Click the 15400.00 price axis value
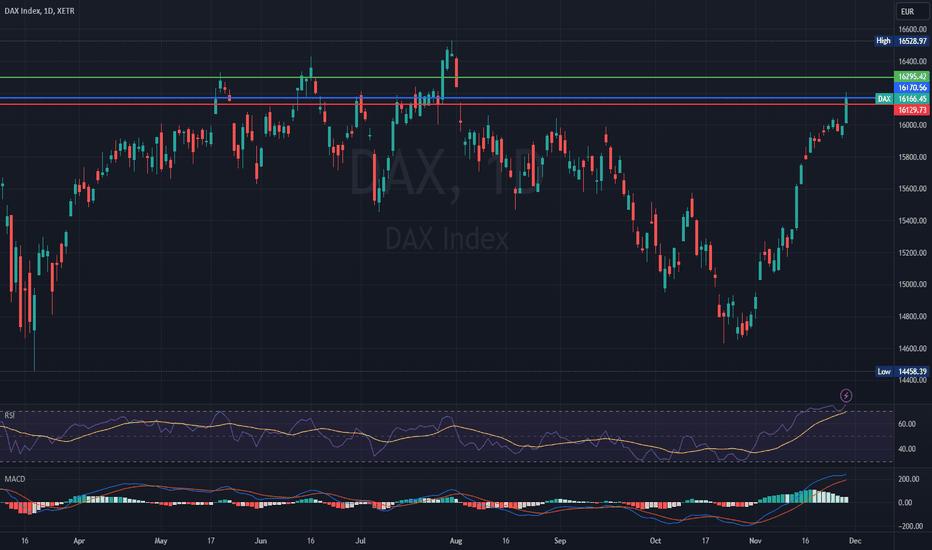Image resolution: width=932 pixels, height=550 pixels. point(912,221)
